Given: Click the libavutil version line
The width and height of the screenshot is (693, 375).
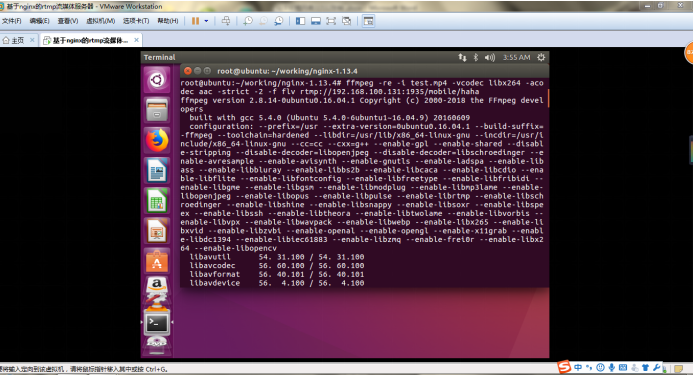Looking at the screenshot, I should tap(277, 257).
